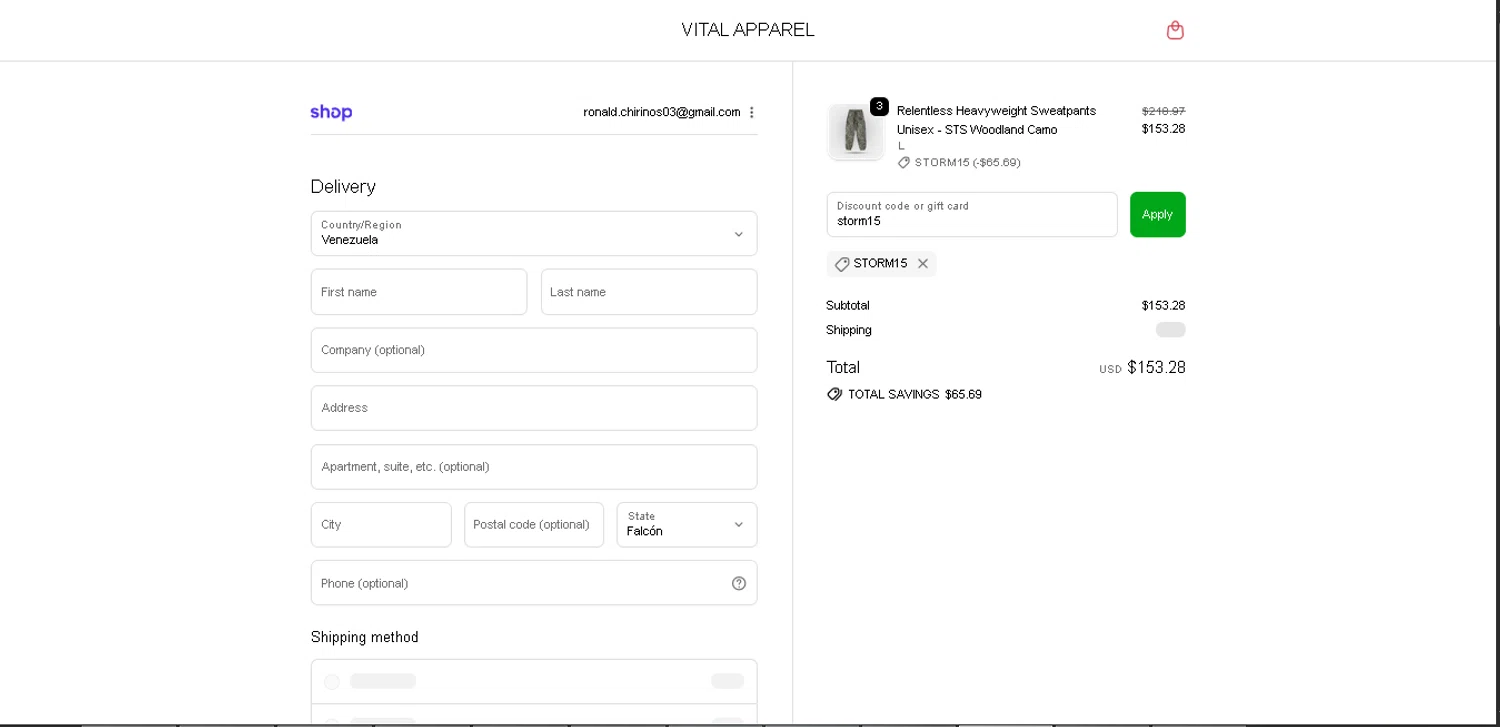Click the City field
Screen dimensions: 1500x727
(381, 524)
